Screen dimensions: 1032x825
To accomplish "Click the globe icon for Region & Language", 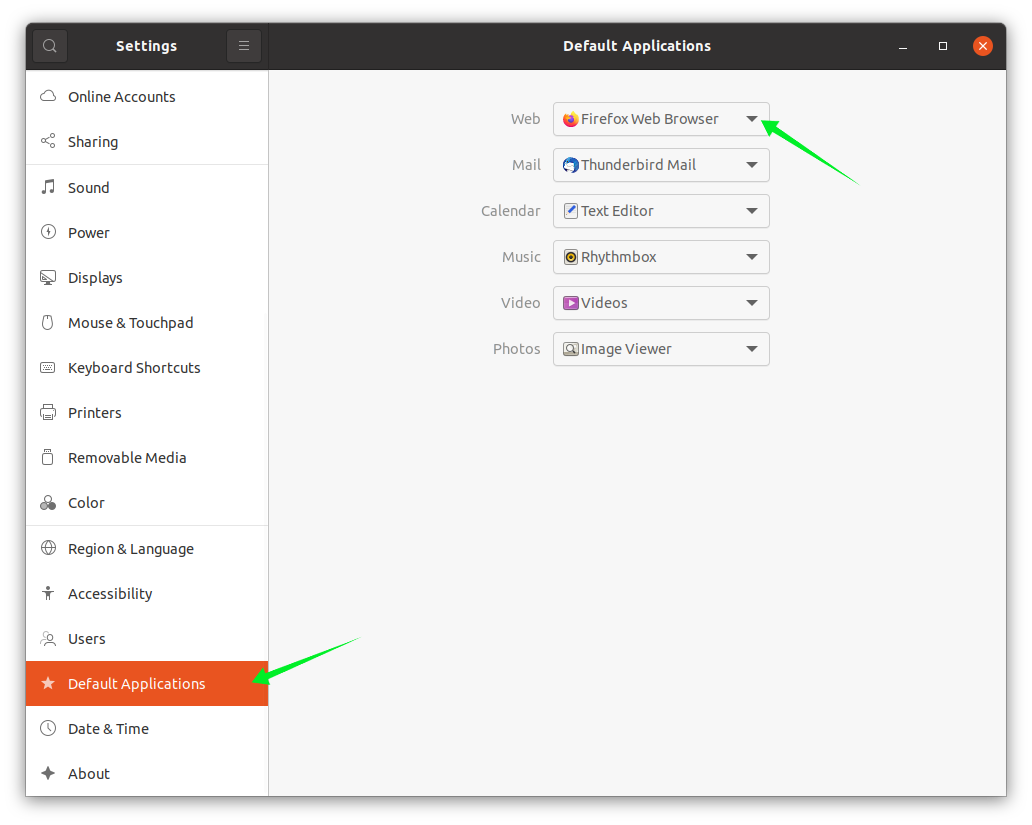I will 48,548.
